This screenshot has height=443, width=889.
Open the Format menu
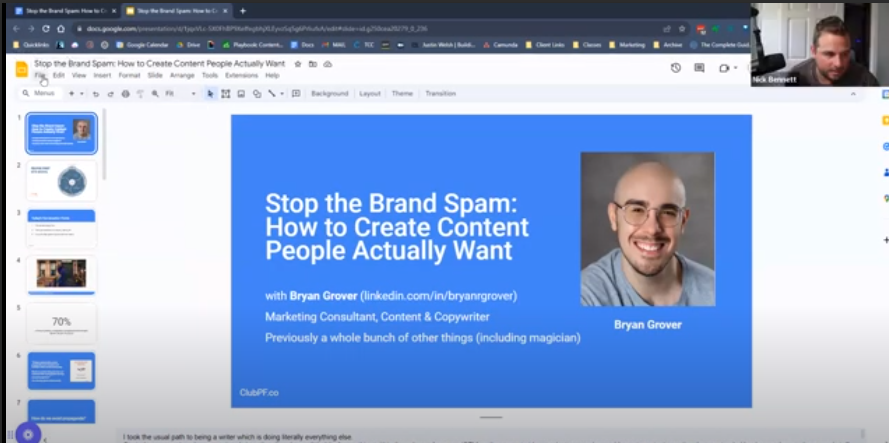pos(129,75)
